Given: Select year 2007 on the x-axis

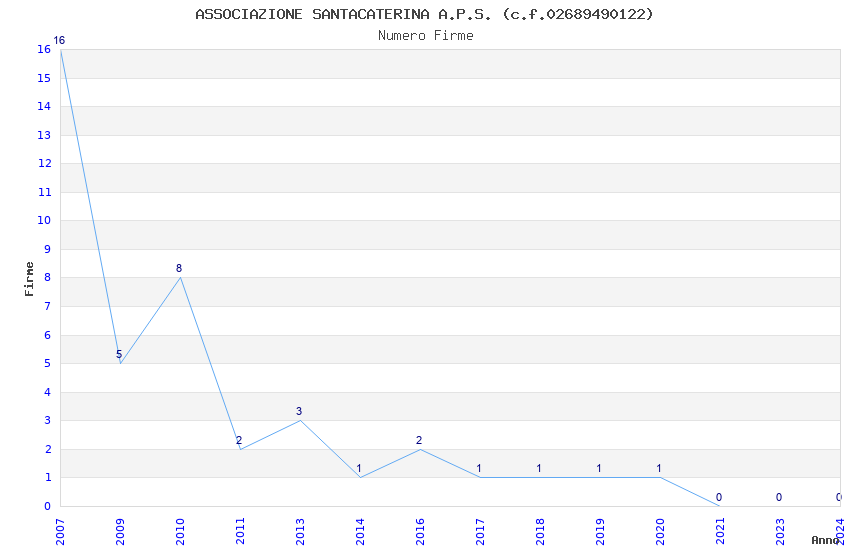Looking at the screenshot, I should (60, 531).
